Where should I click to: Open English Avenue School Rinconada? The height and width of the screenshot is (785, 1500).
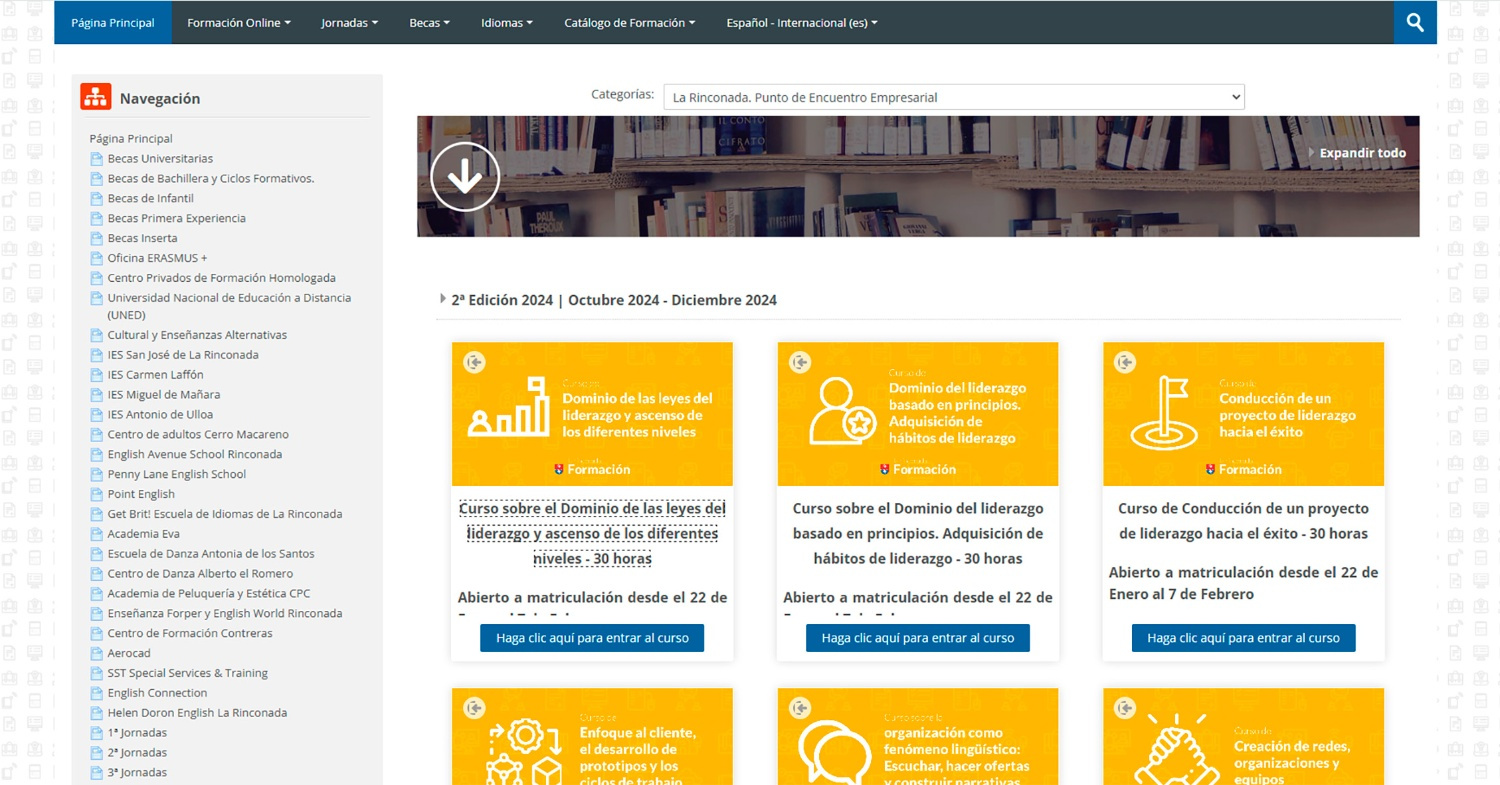pyautogui.click(x=195, y=455)
